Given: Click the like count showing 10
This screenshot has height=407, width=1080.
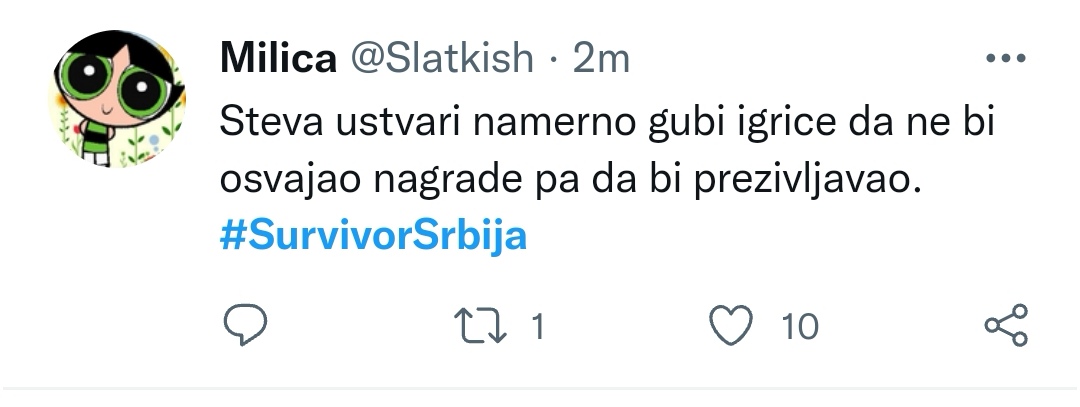Looking at the screenshot, I should (800, 326).
